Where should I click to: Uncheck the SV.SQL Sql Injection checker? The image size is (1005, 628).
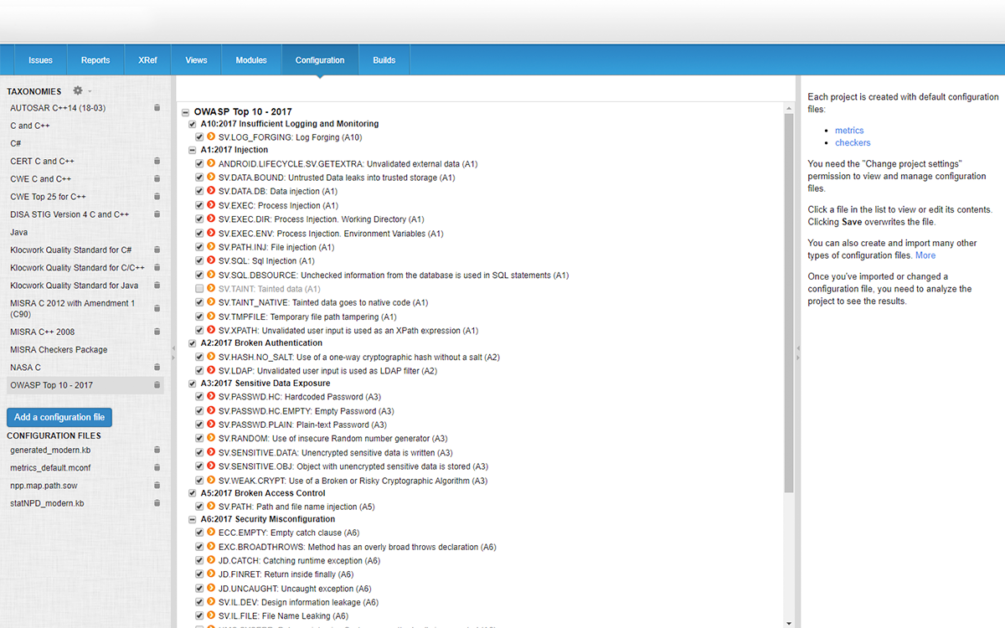click(199, 261)
